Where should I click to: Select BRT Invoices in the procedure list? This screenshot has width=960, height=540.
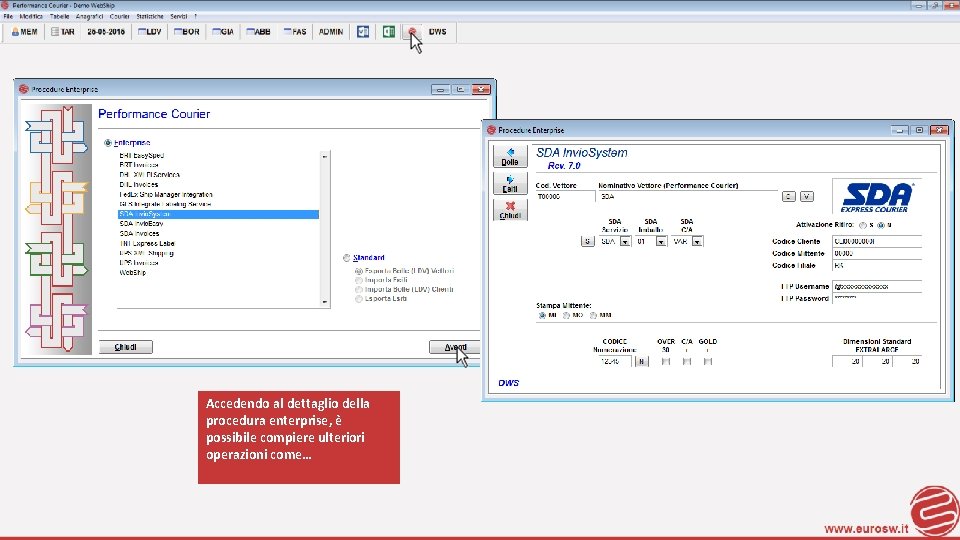point(139,165)
